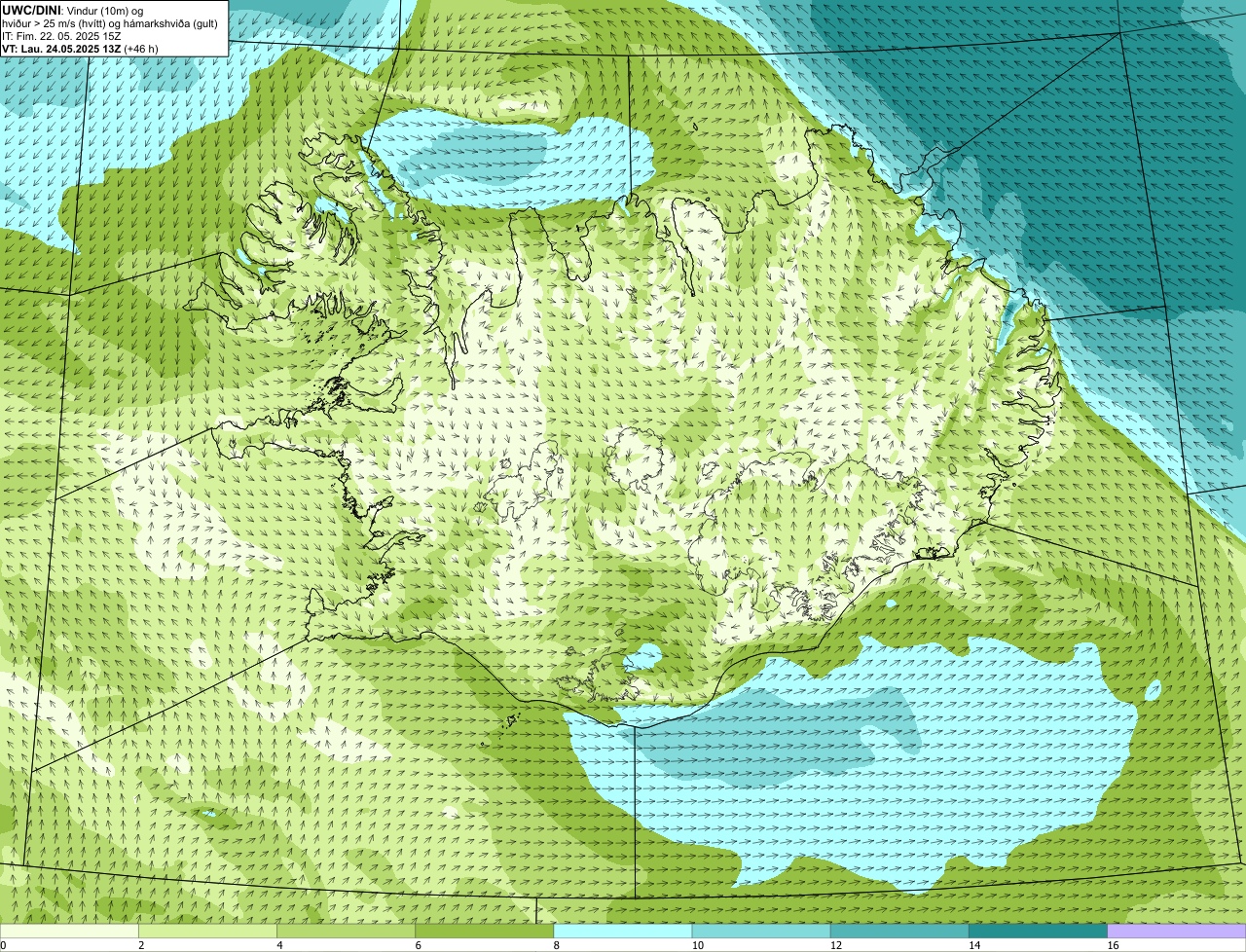Click the light green 2–4 legend swatch
The image size is (1246, 952).
tap(207, 932)
